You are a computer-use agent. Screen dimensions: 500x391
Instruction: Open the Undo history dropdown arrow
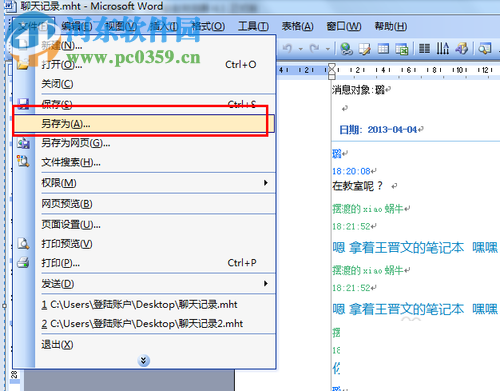coord(300,49)
